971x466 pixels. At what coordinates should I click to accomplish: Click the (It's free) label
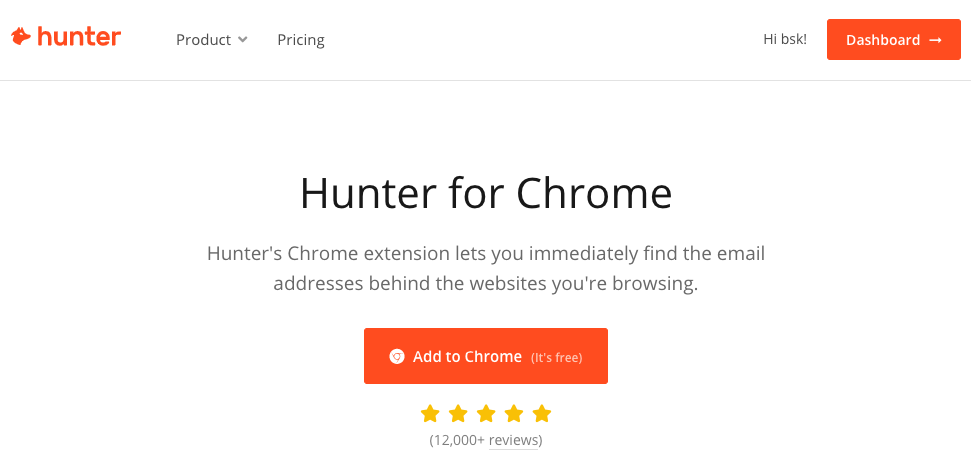[x=557, y=358]
